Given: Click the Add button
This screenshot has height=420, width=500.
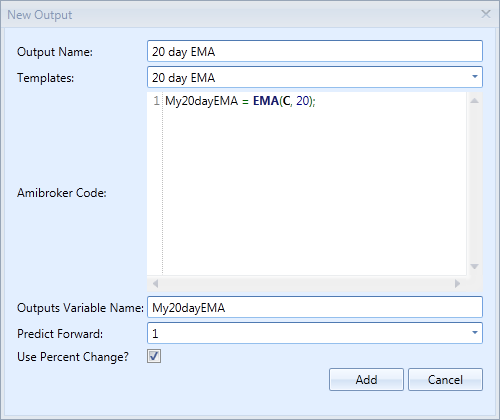Looking at the screenshot, I should click(x=366, y=379).
